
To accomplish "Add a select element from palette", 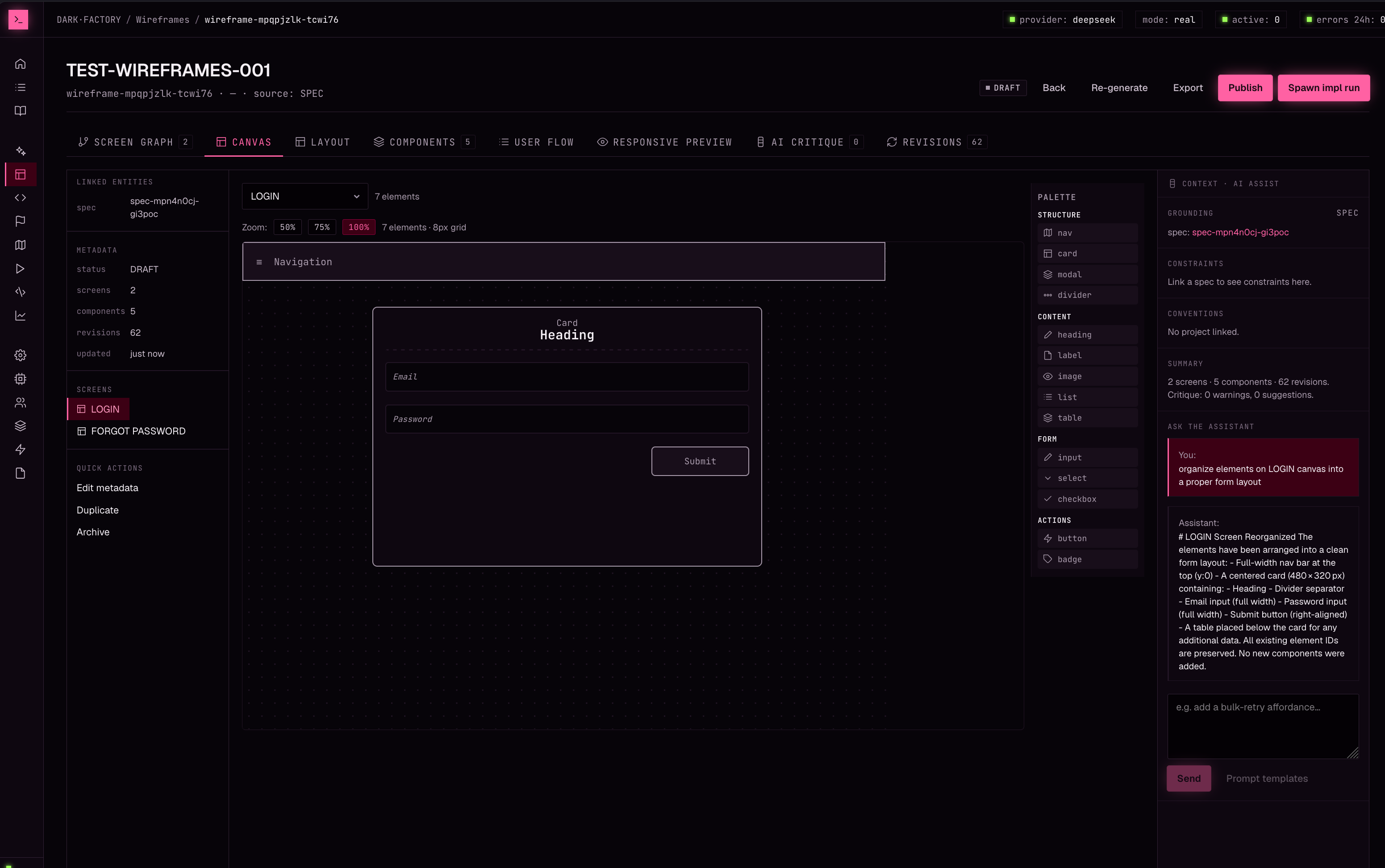I will click(x=1087, y=478).
